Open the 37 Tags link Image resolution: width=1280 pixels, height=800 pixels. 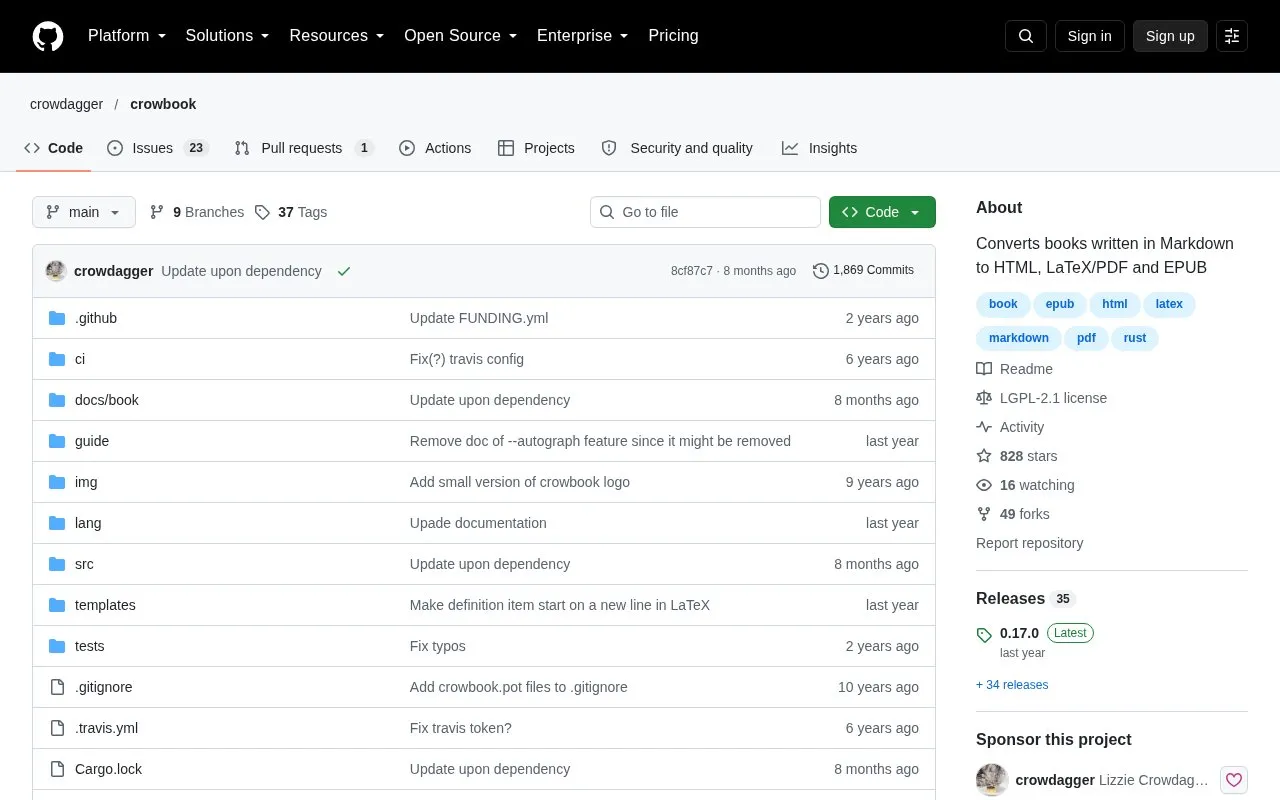pos(291,212)
